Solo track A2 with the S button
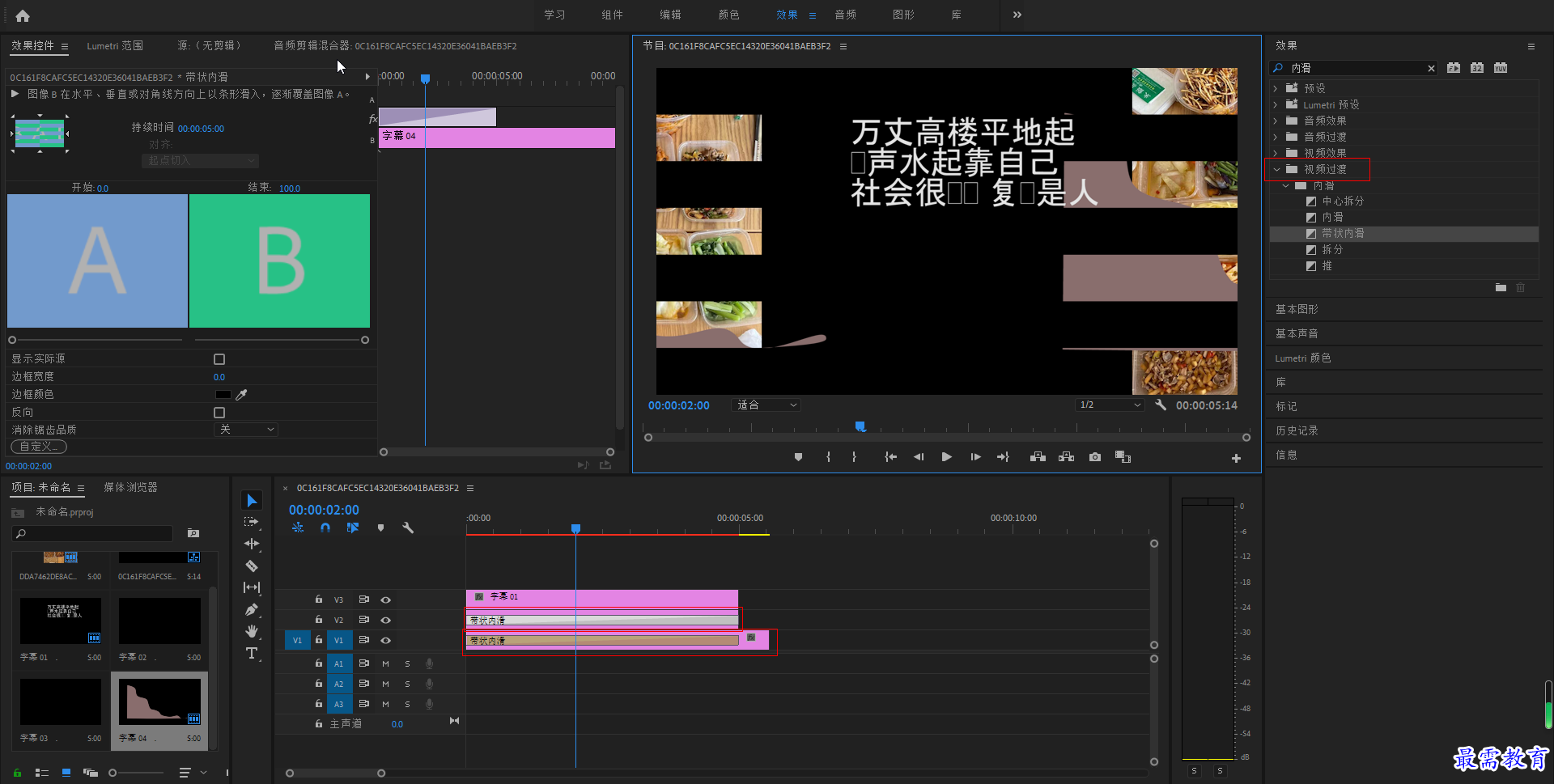 click(407, 684)
